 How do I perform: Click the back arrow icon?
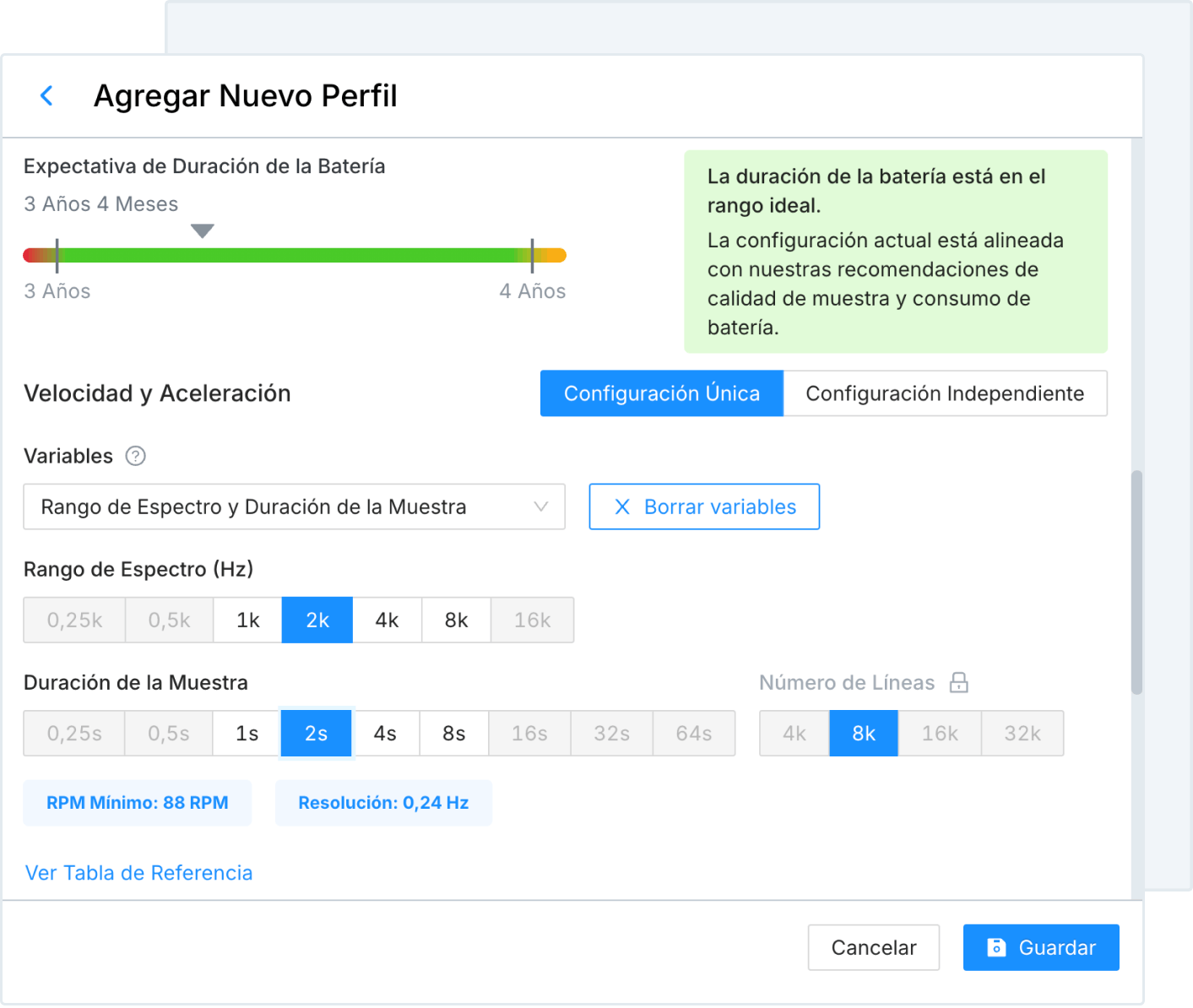tap(47, 96)
